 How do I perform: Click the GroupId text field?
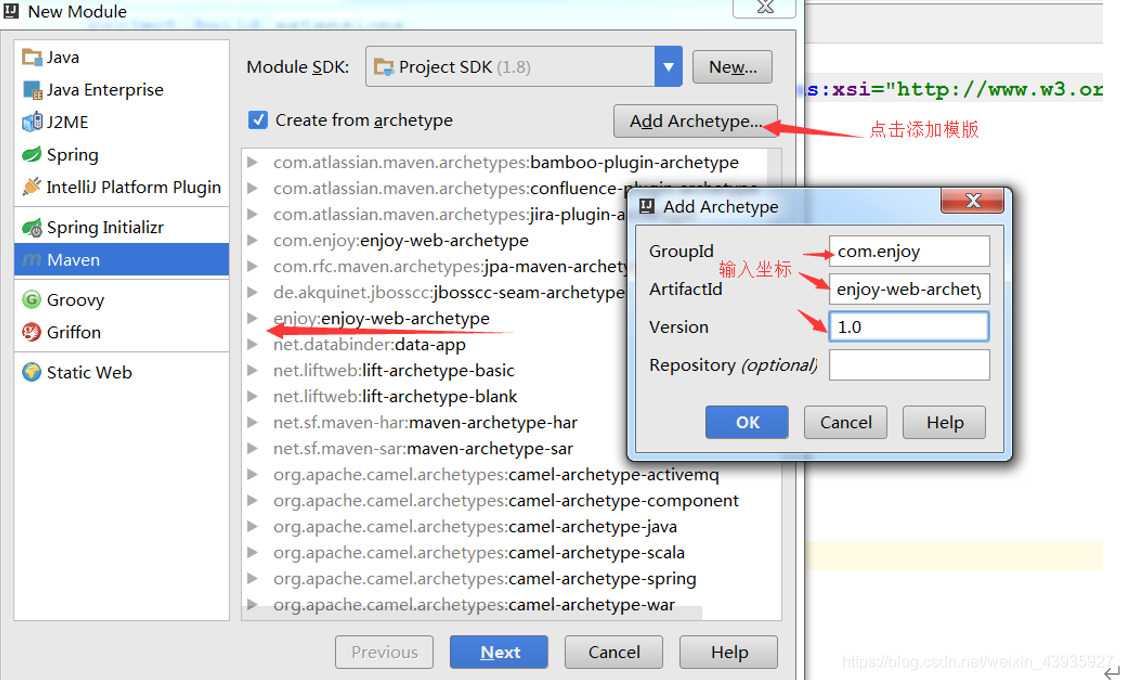[x=908, y=251]
